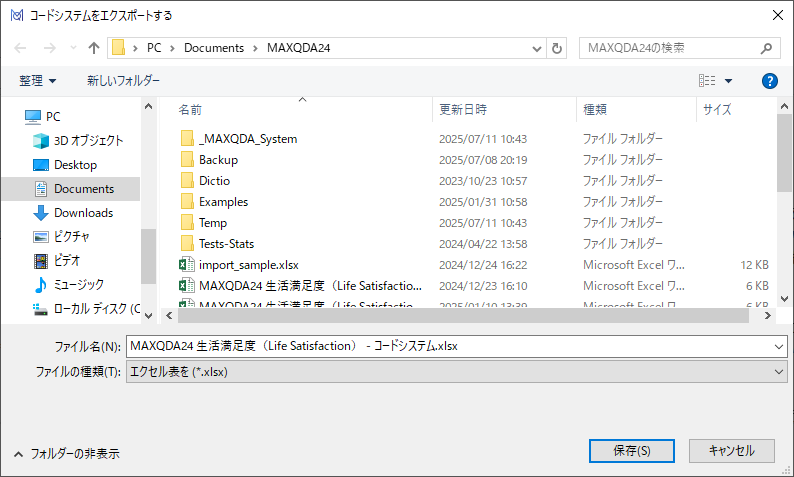The width and height of the screenshot is (794, 477).
Task: Open the 整理 menu
Action: [x=37, y=81]
